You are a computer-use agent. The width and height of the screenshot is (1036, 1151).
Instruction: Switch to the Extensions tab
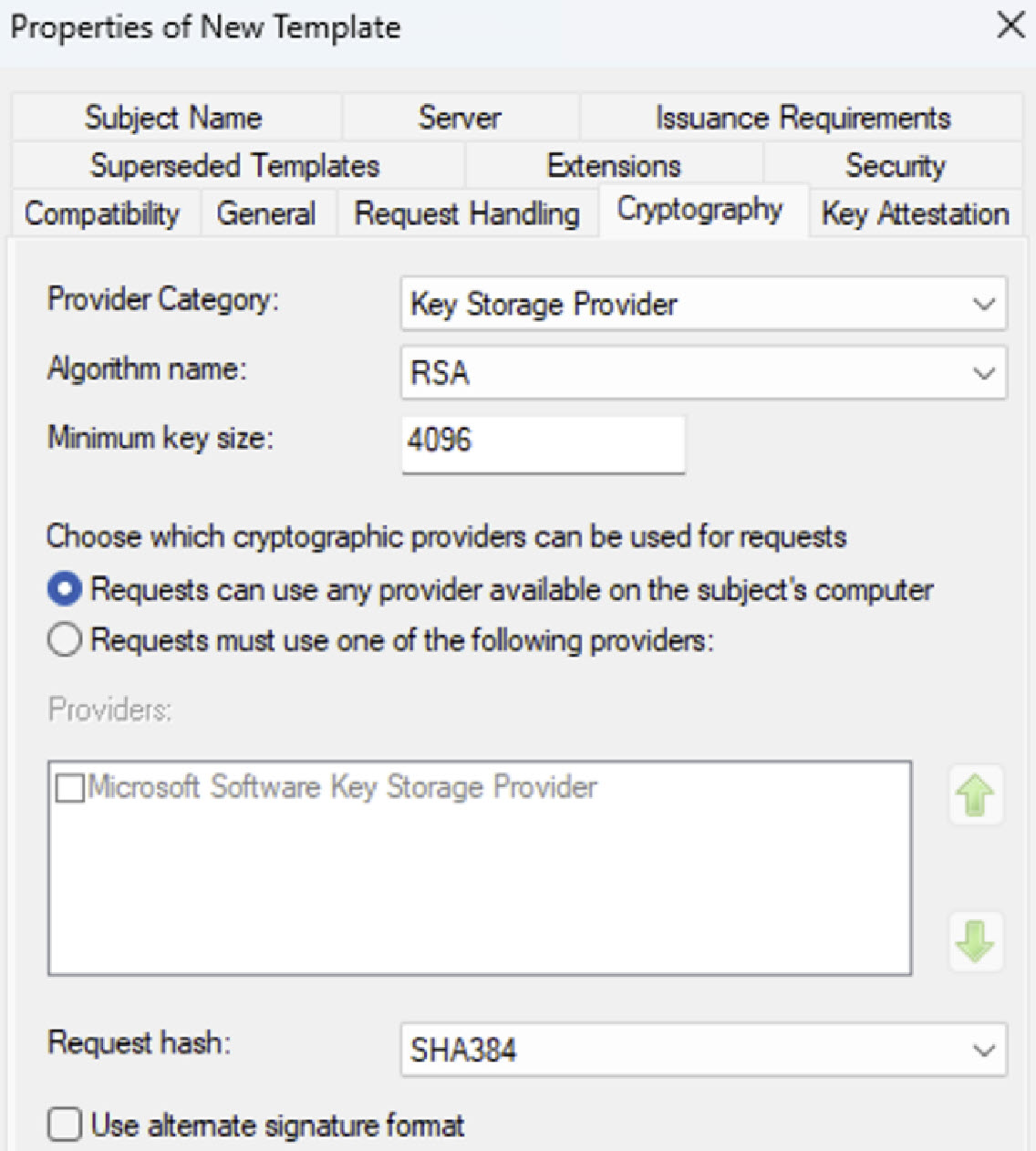pos(614,166)
